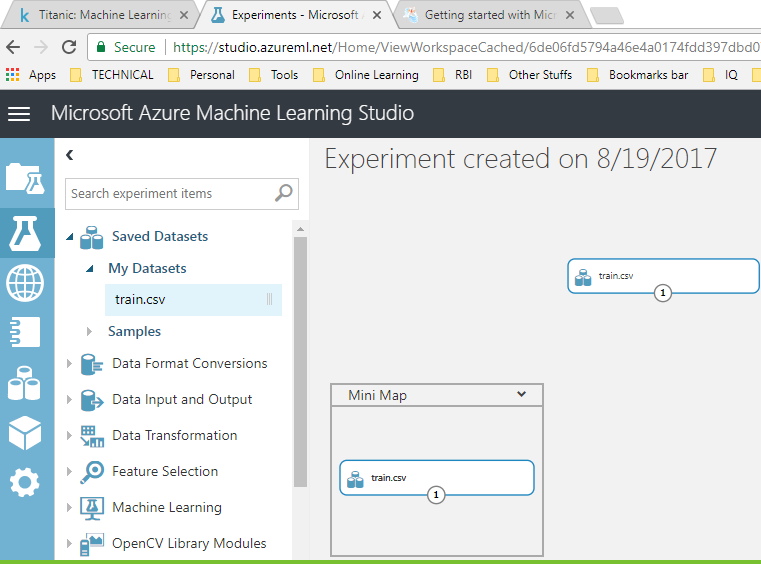This screenshot has height=564, width=761.
Task: Open the Settings gear sidebar icon
Action: pos(25,483)
